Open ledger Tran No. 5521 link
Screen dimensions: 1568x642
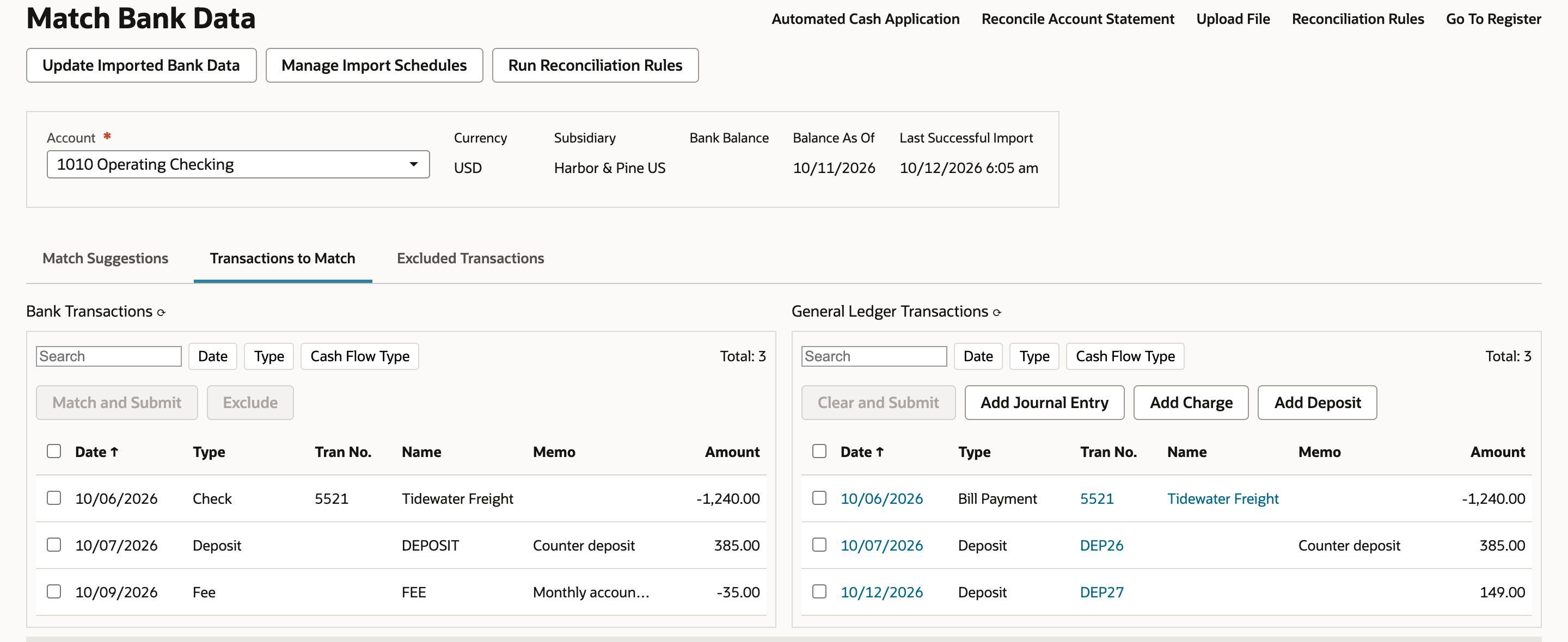pos(1097,498)
